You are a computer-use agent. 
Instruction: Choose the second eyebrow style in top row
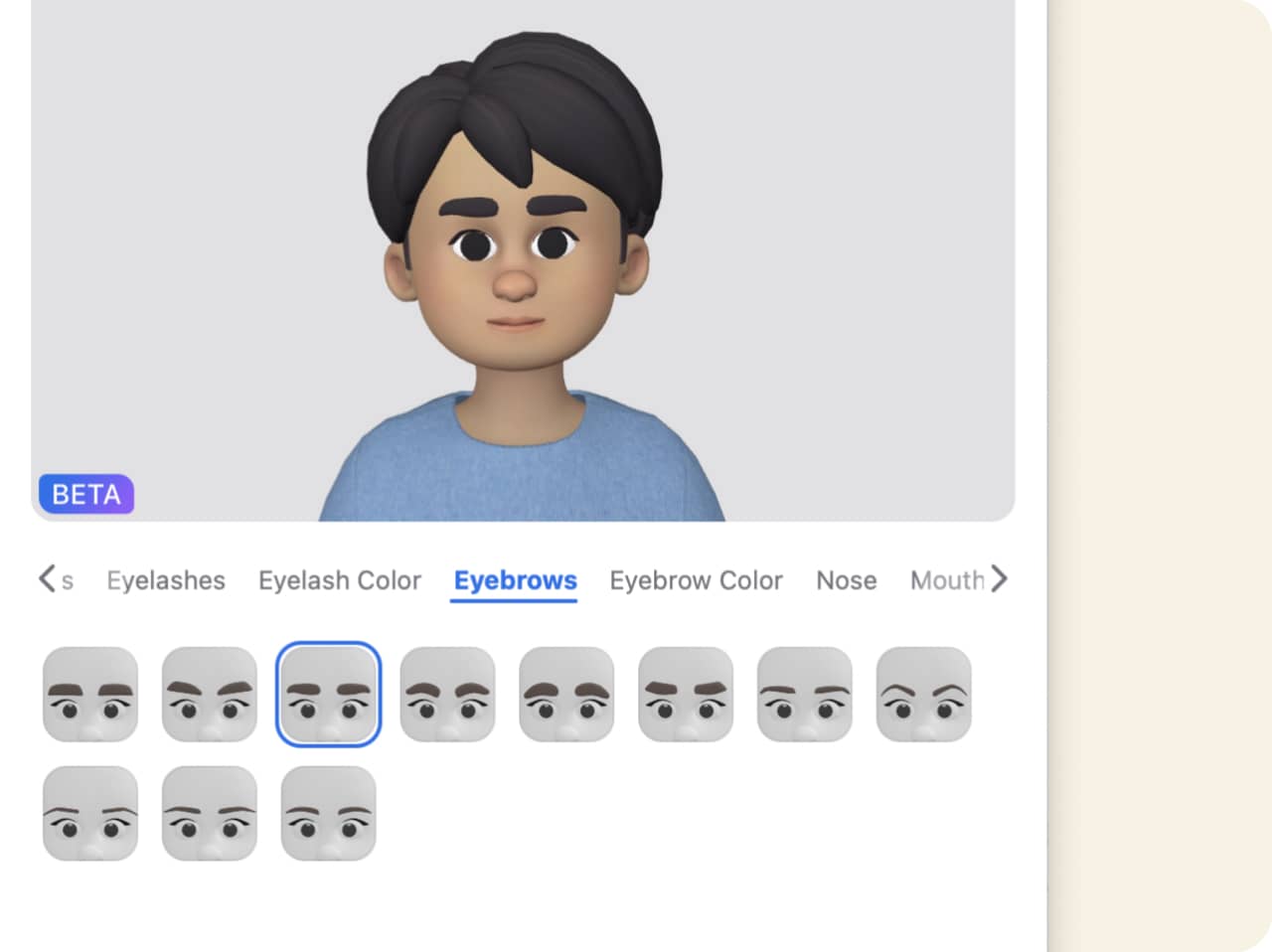pos(210,695)
